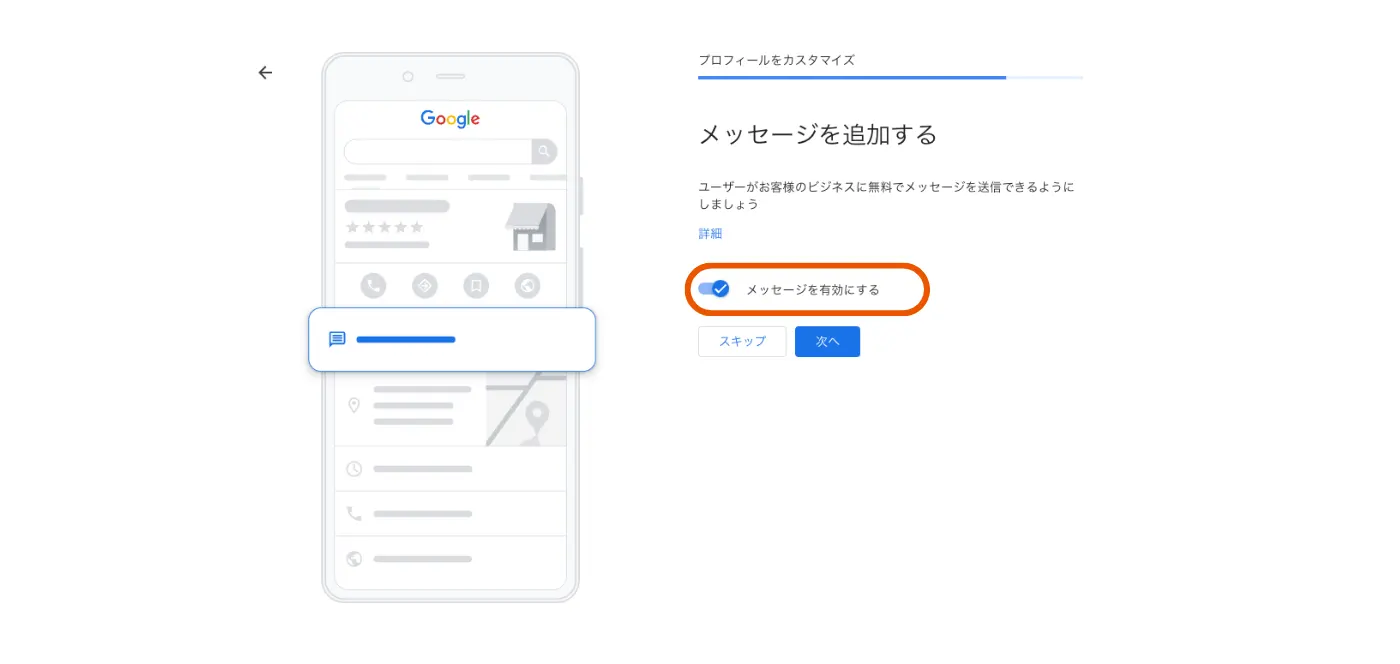Go back with the left arrow icon

pyautogui.click(x=265, y=73)
